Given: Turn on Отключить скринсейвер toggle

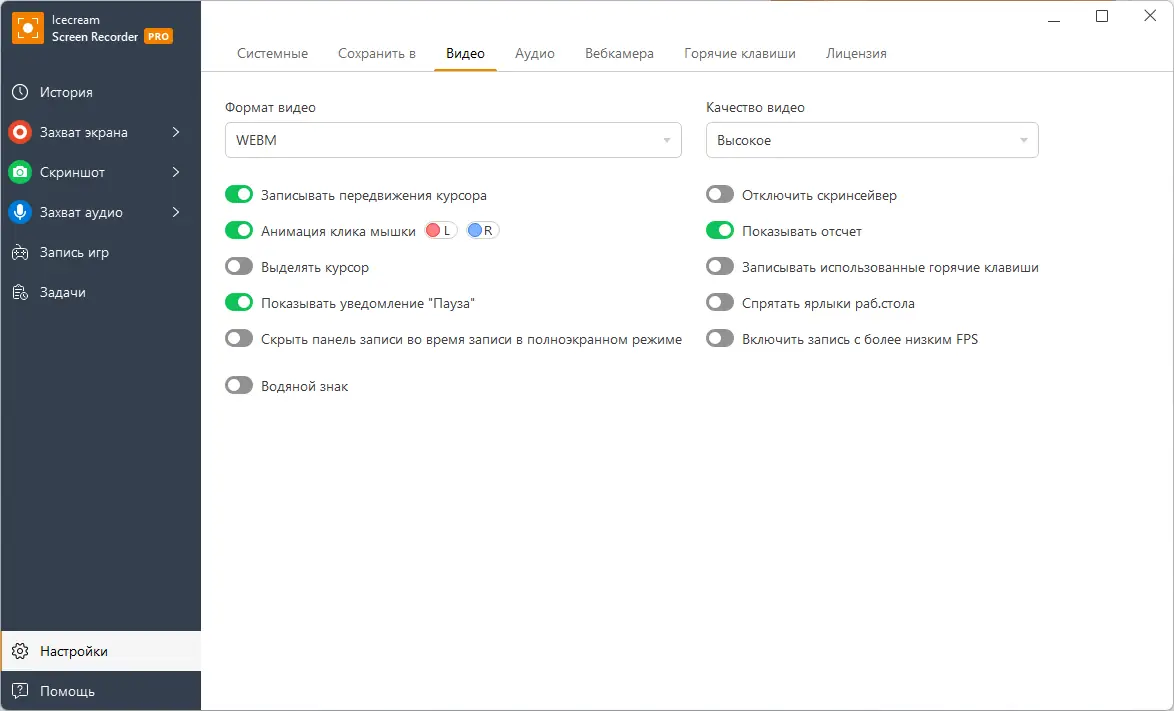Looking at the screenshot, I should pos(720,195).
